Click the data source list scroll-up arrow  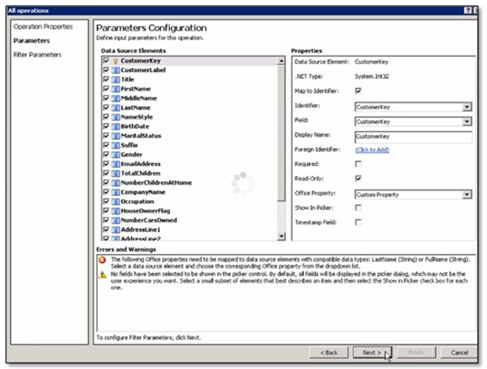(x=281, y=61)
